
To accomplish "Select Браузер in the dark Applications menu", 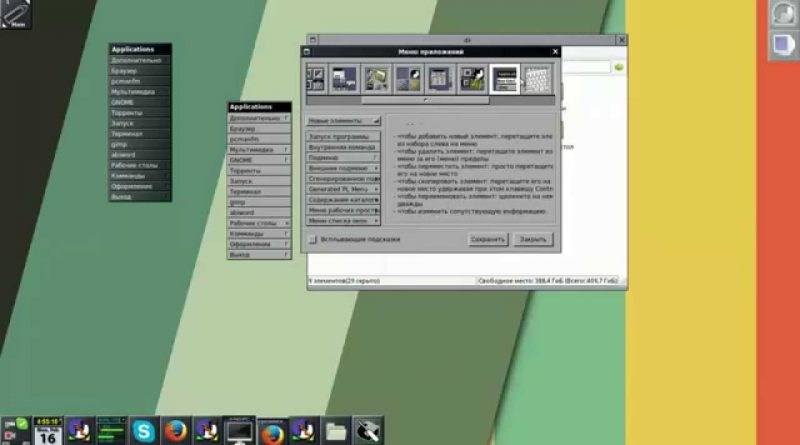I will click(x=140, y=71).
